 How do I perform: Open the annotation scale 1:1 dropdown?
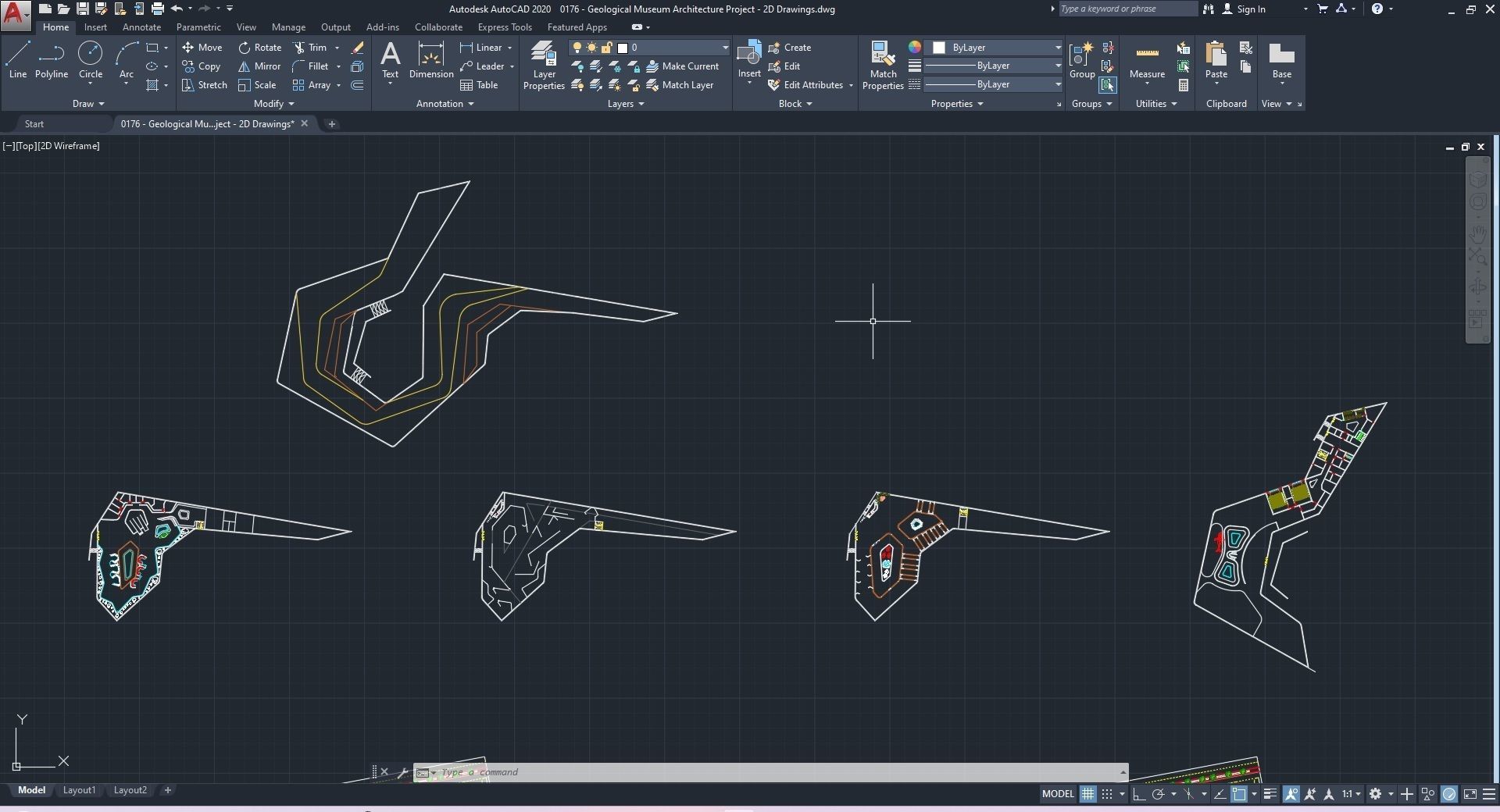(1352, 794)
